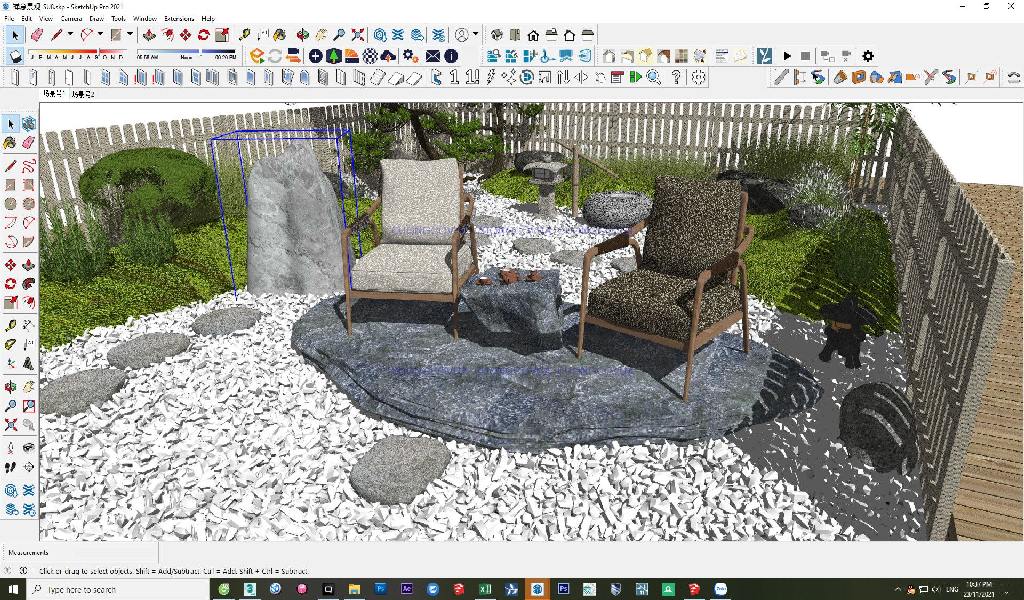This screenshot has width=1024, height=600.
Task: Select the Eraser tool in top toolbar
Action: (x=37, y=35)
